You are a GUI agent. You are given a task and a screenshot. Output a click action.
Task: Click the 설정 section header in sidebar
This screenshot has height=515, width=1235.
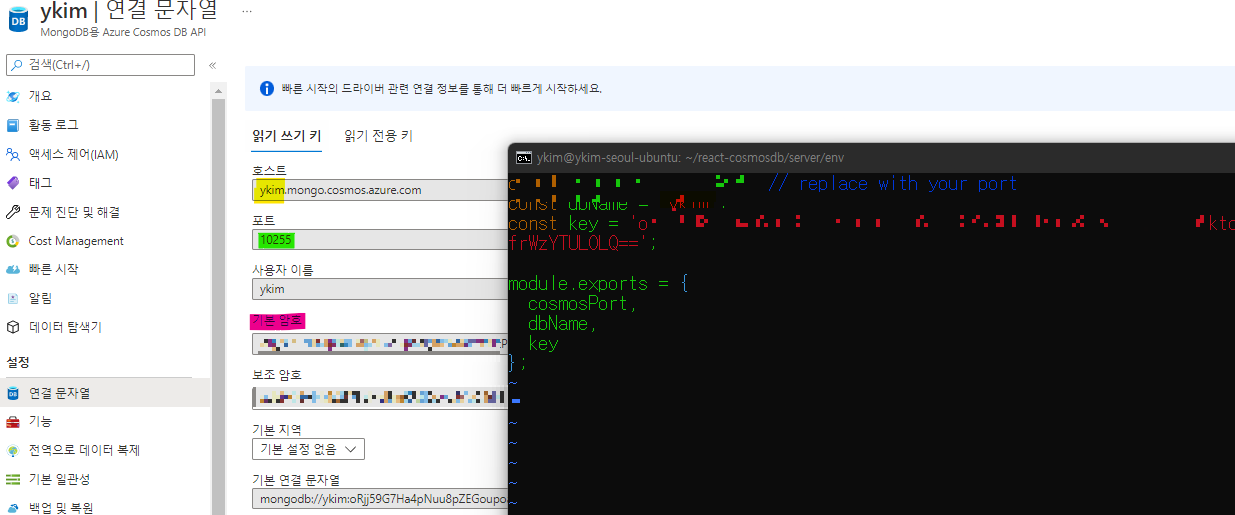point(18,361)
